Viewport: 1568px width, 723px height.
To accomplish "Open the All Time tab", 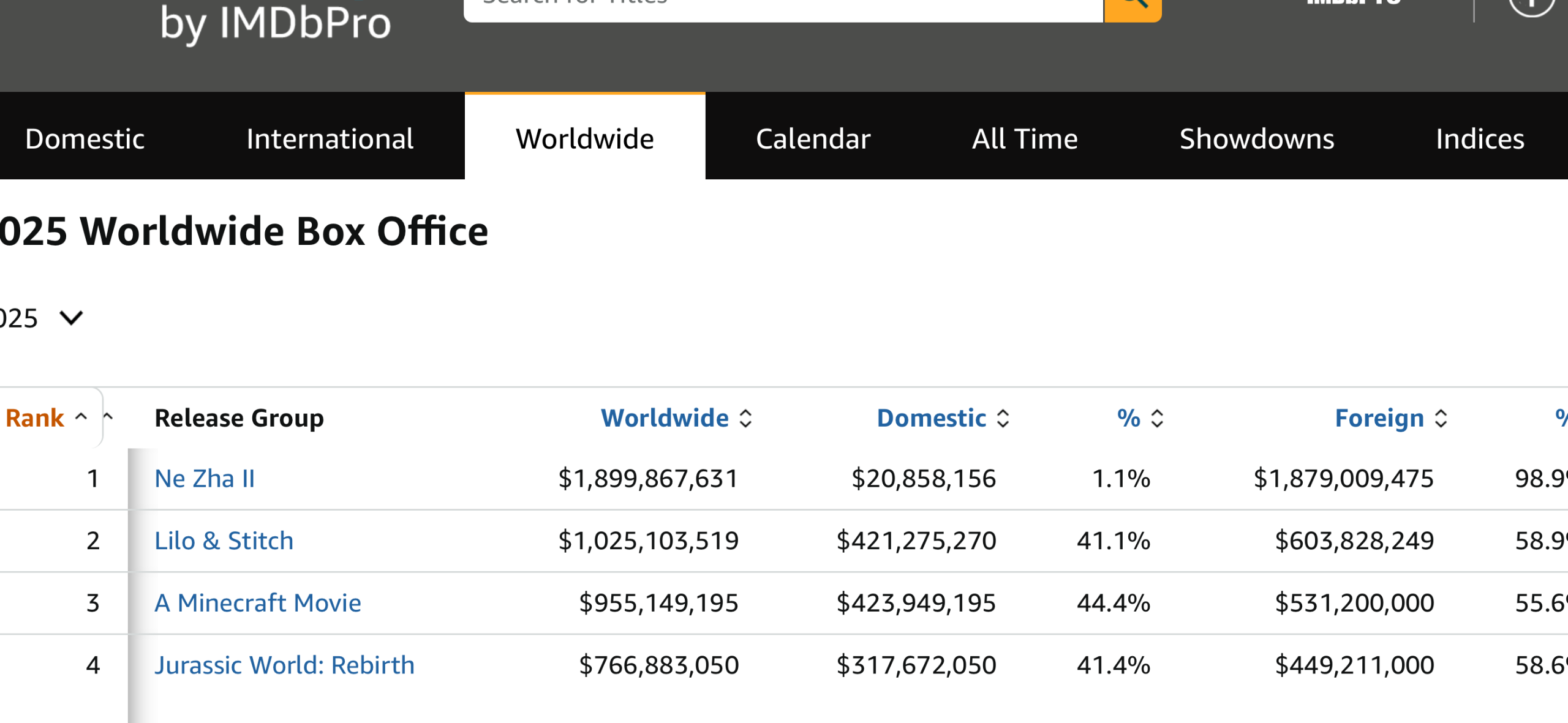I will click(x=1025, y=139).
